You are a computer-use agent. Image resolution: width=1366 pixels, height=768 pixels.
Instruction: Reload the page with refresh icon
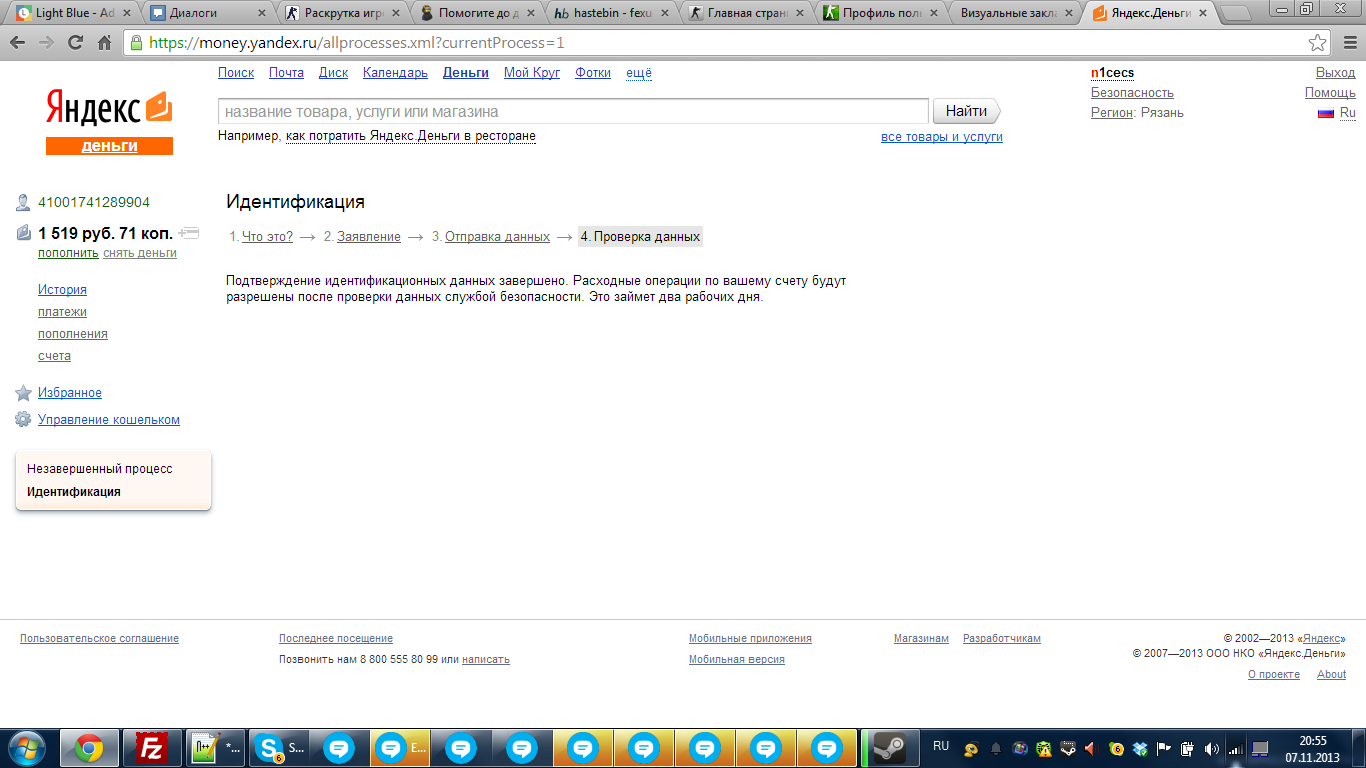[75, 43]
